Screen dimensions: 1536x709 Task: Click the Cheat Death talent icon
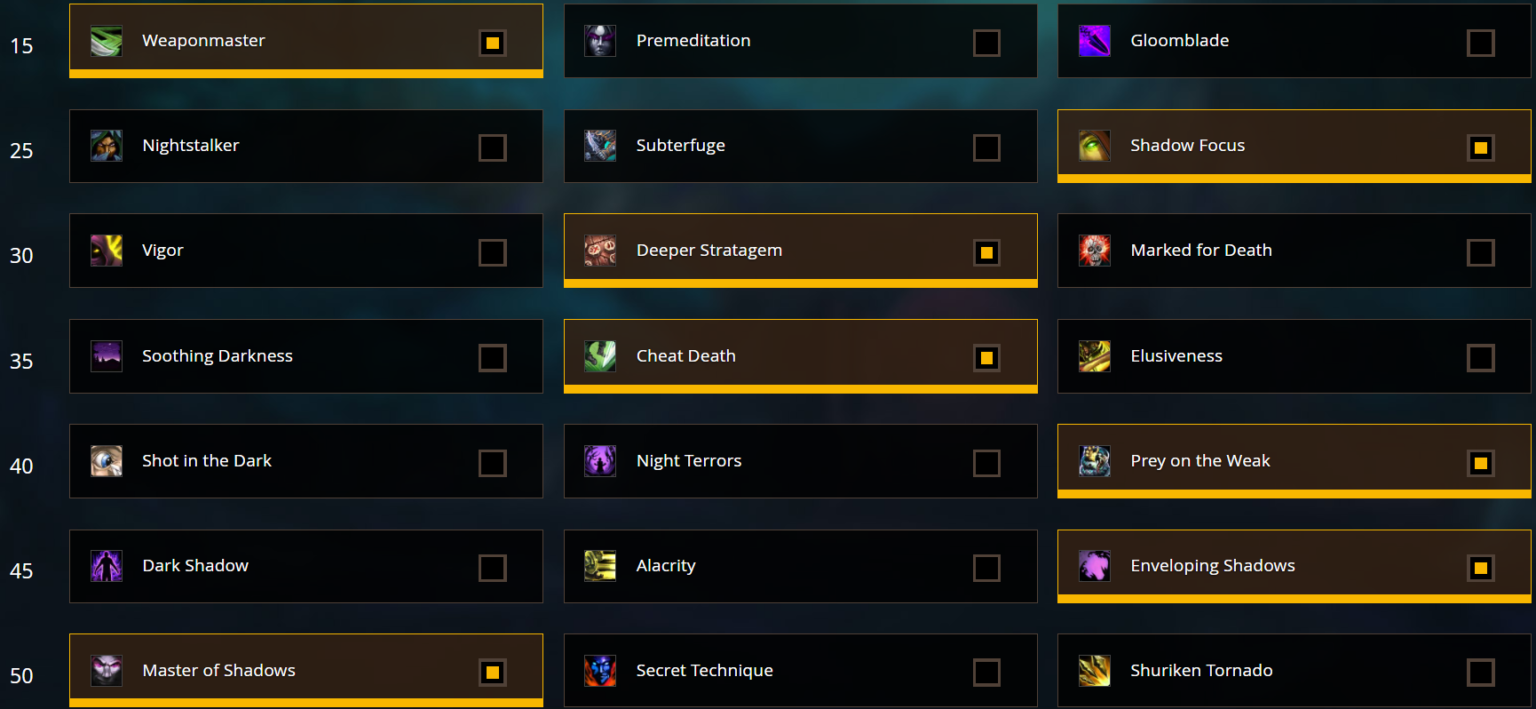(x=600, y=356)
